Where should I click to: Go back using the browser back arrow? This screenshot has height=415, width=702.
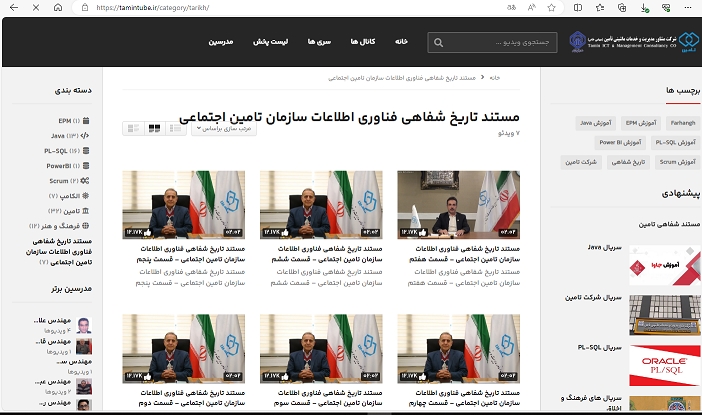pos(14,7)
